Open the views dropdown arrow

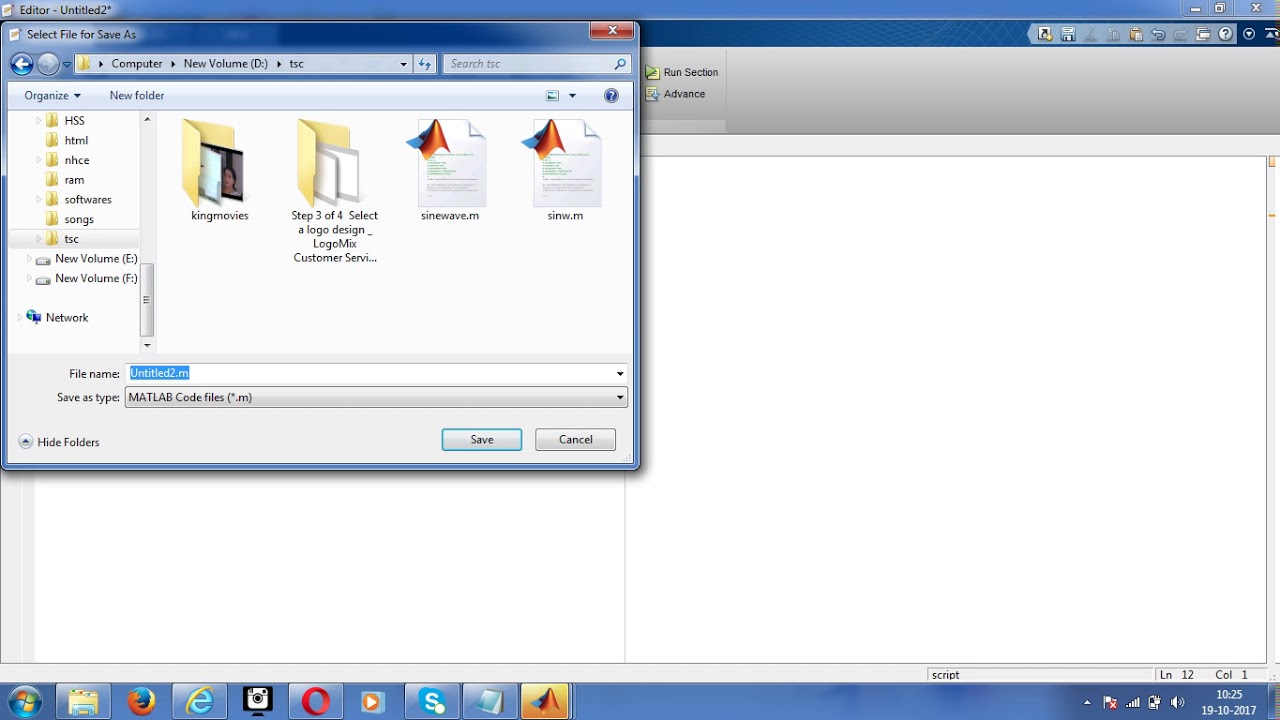[x=573, y=96]
